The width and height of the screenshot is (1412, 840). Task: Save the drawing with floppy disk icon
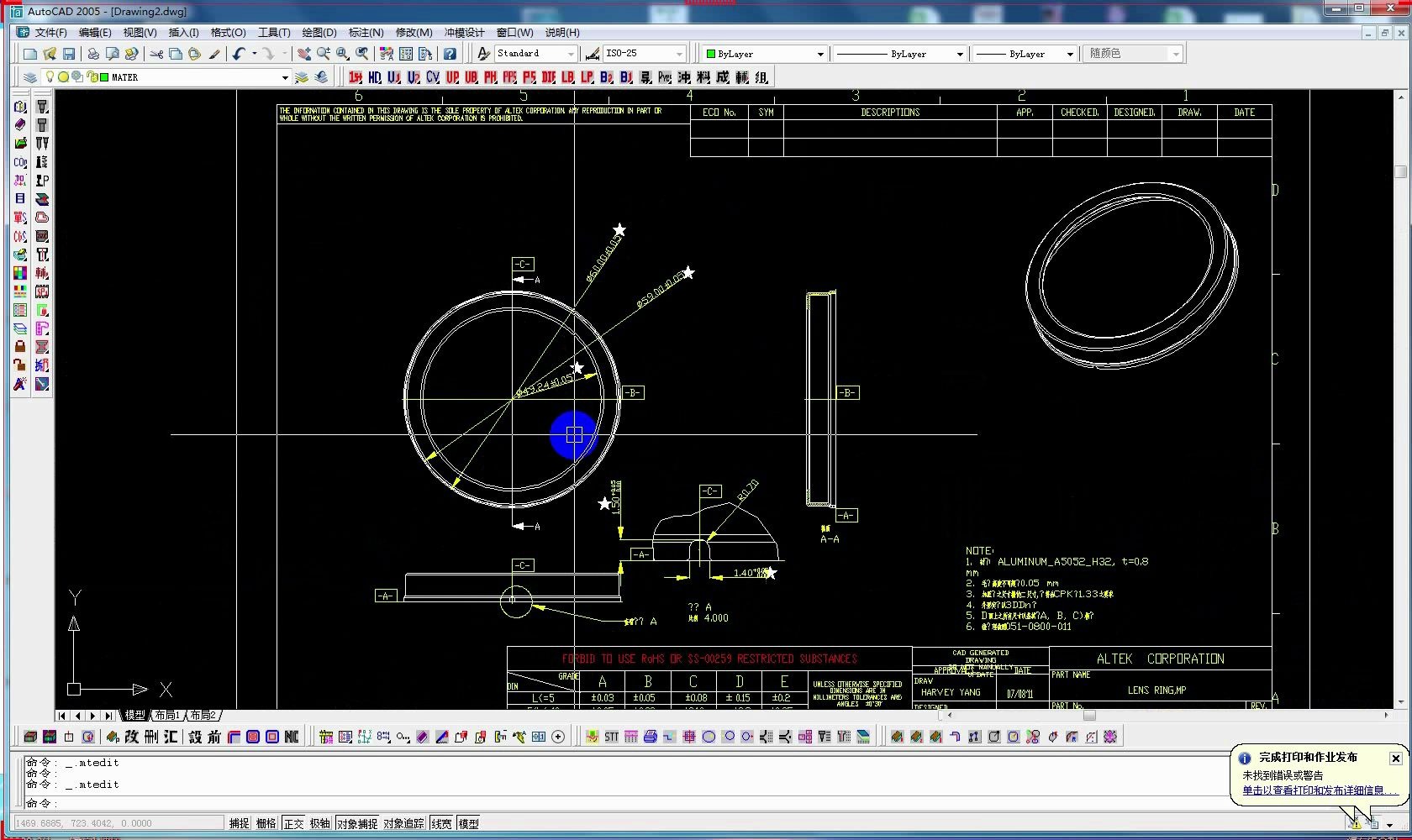pyautogui.click(x=69, y=54)
